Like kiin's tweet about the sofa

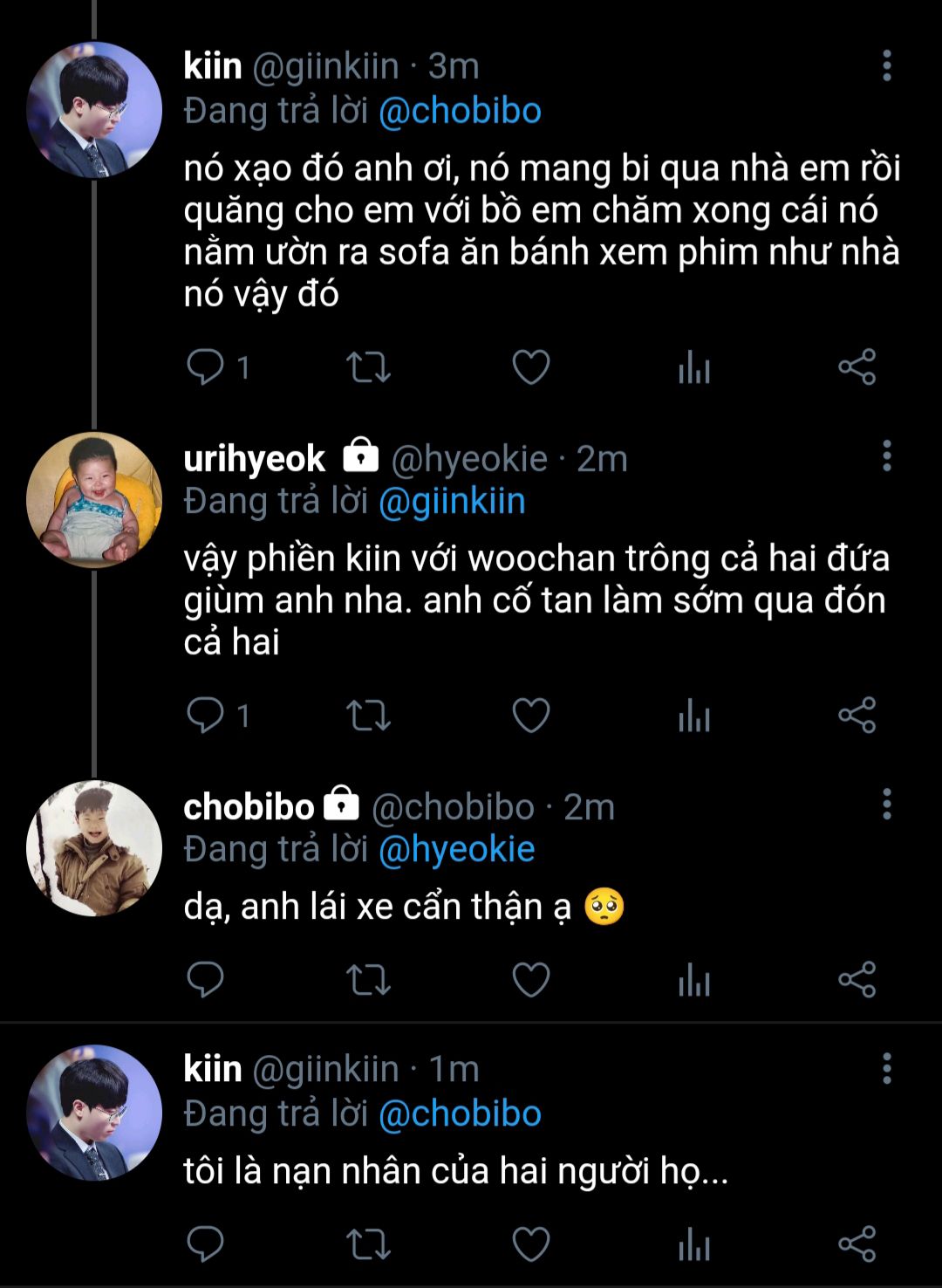pos(530,367)
